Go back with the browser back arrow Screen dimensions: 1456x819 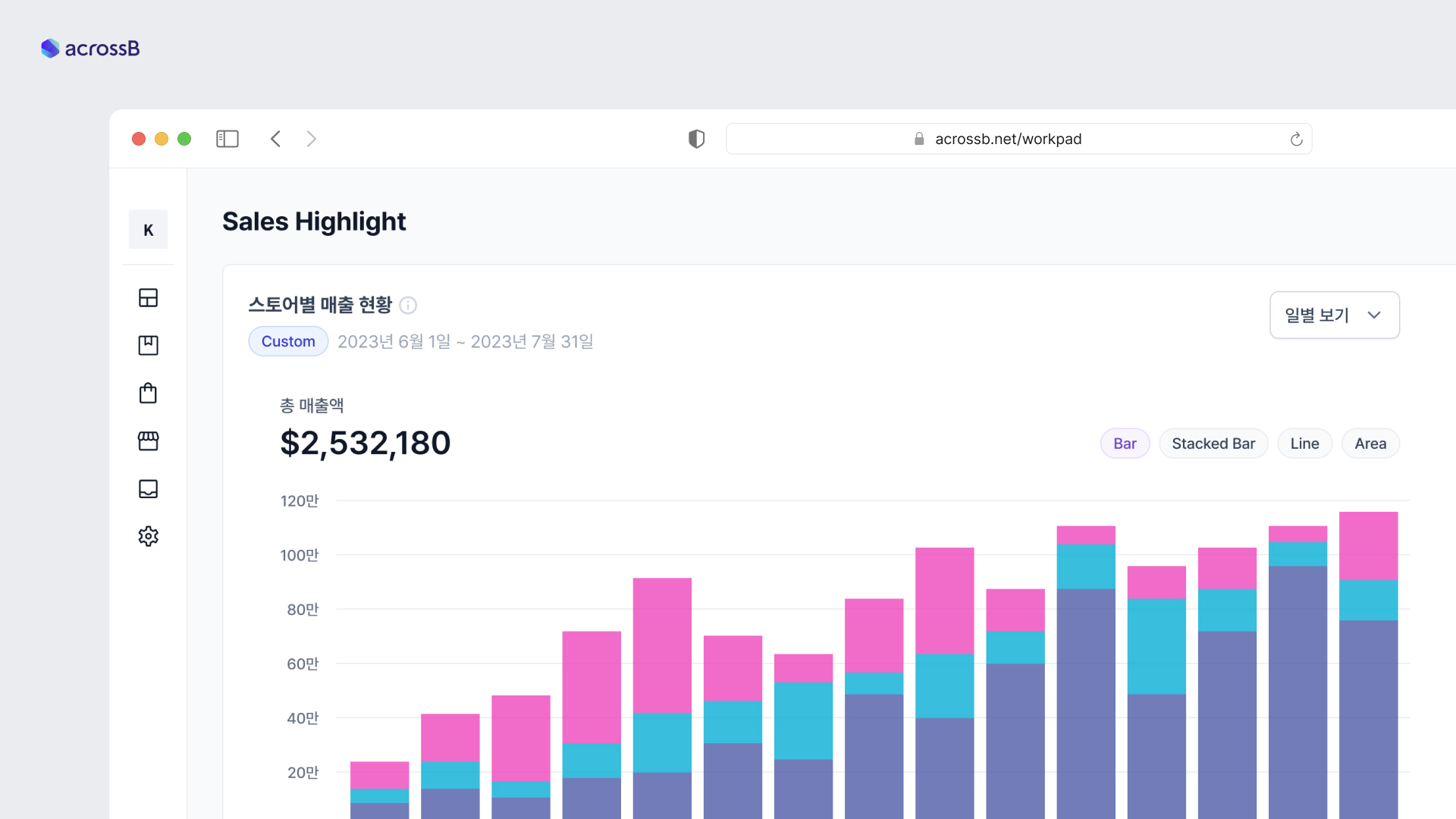(x=275, y=139)
